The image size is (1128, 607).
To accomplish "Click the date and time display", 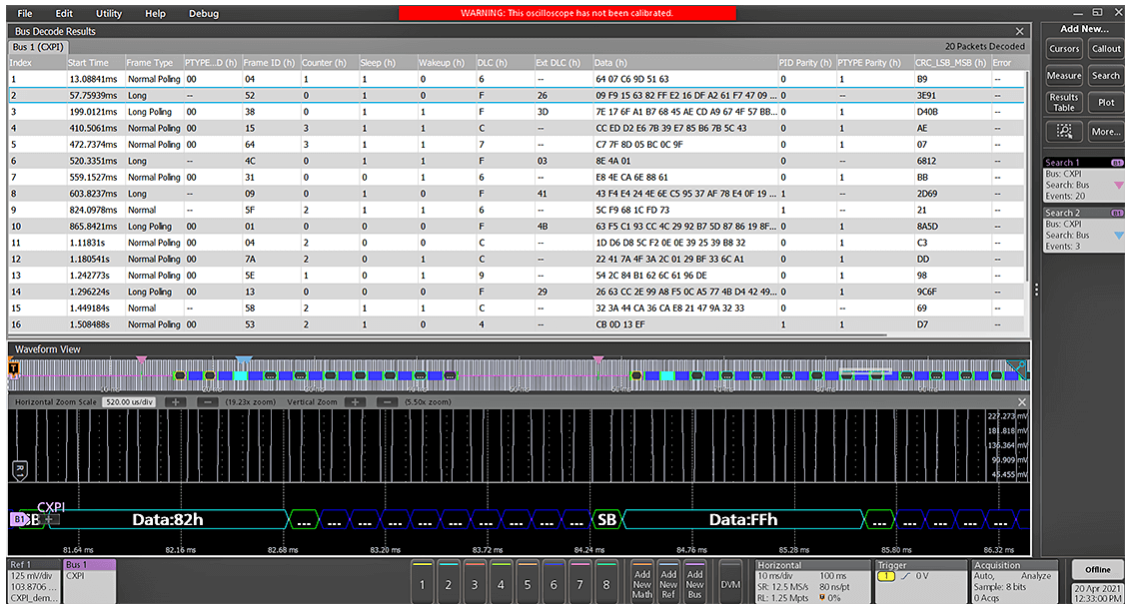I will (1097, 593).
